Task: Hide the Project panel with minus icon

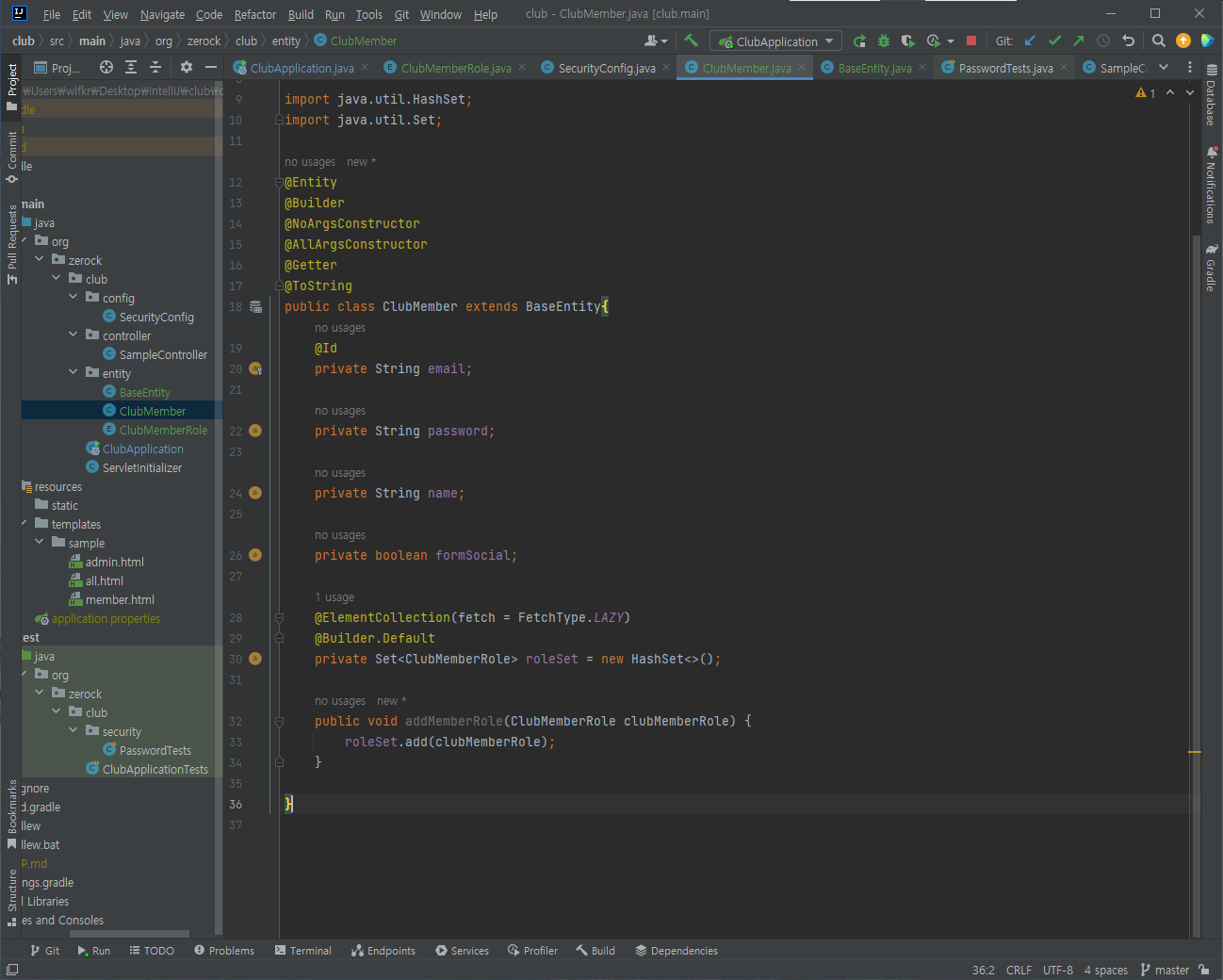Action: [211, 67]
